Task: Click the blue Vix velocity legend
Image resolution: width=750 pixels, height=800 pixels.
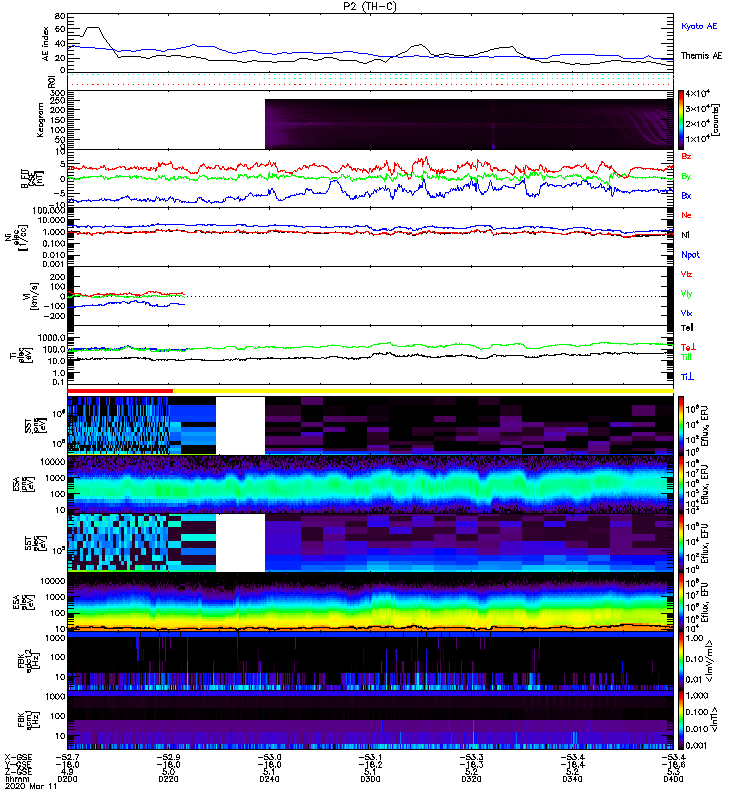Action: coord(686,313)
